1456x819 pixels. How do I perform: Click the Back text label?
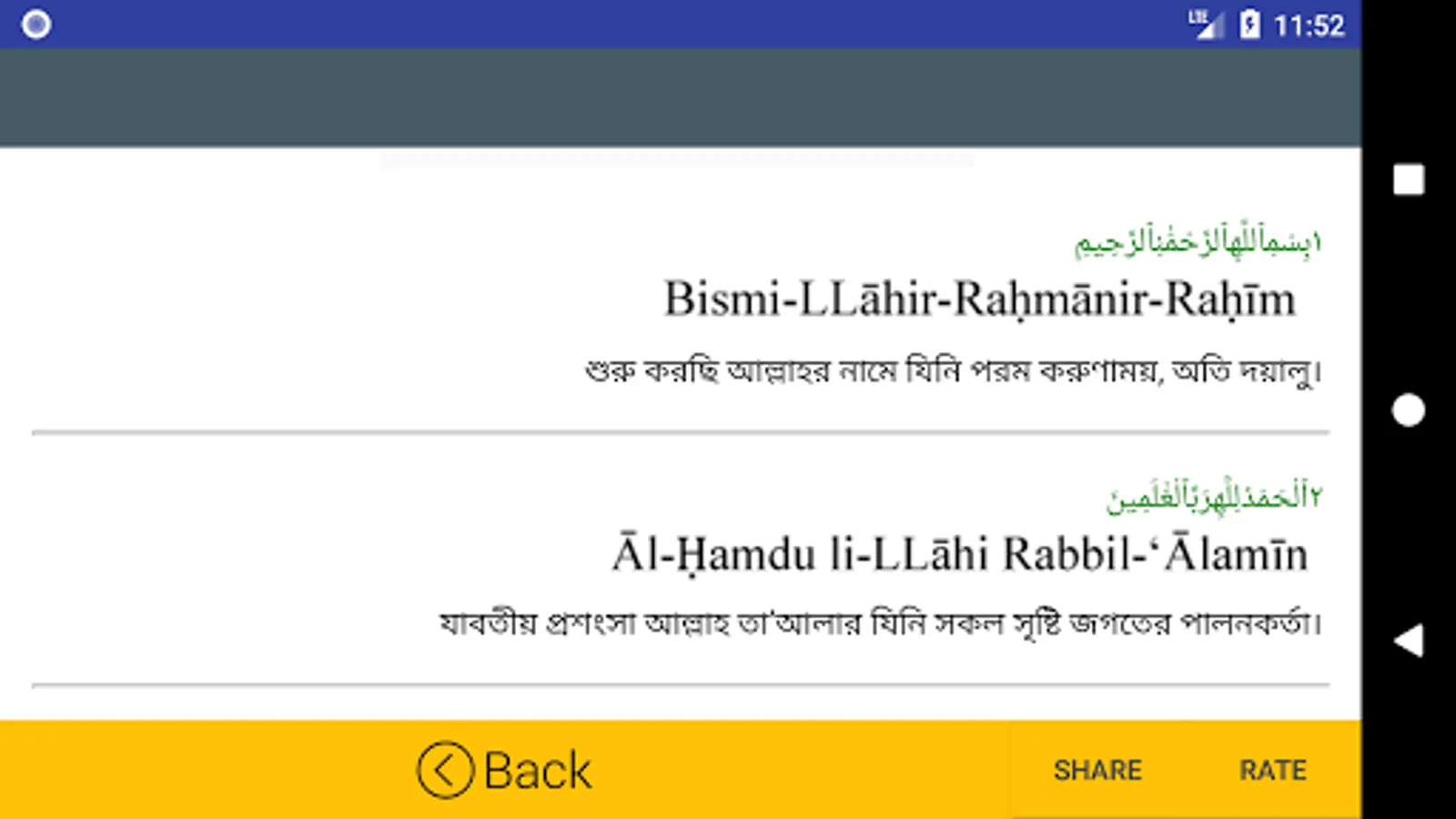(x=538, y=771)
